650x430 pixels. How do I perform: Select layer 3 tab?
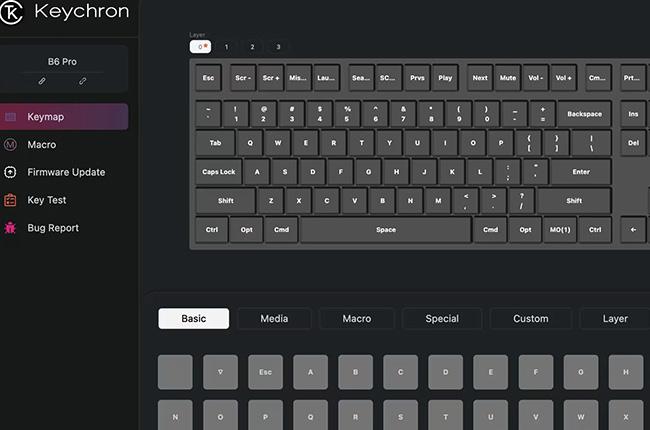point(278,47)
